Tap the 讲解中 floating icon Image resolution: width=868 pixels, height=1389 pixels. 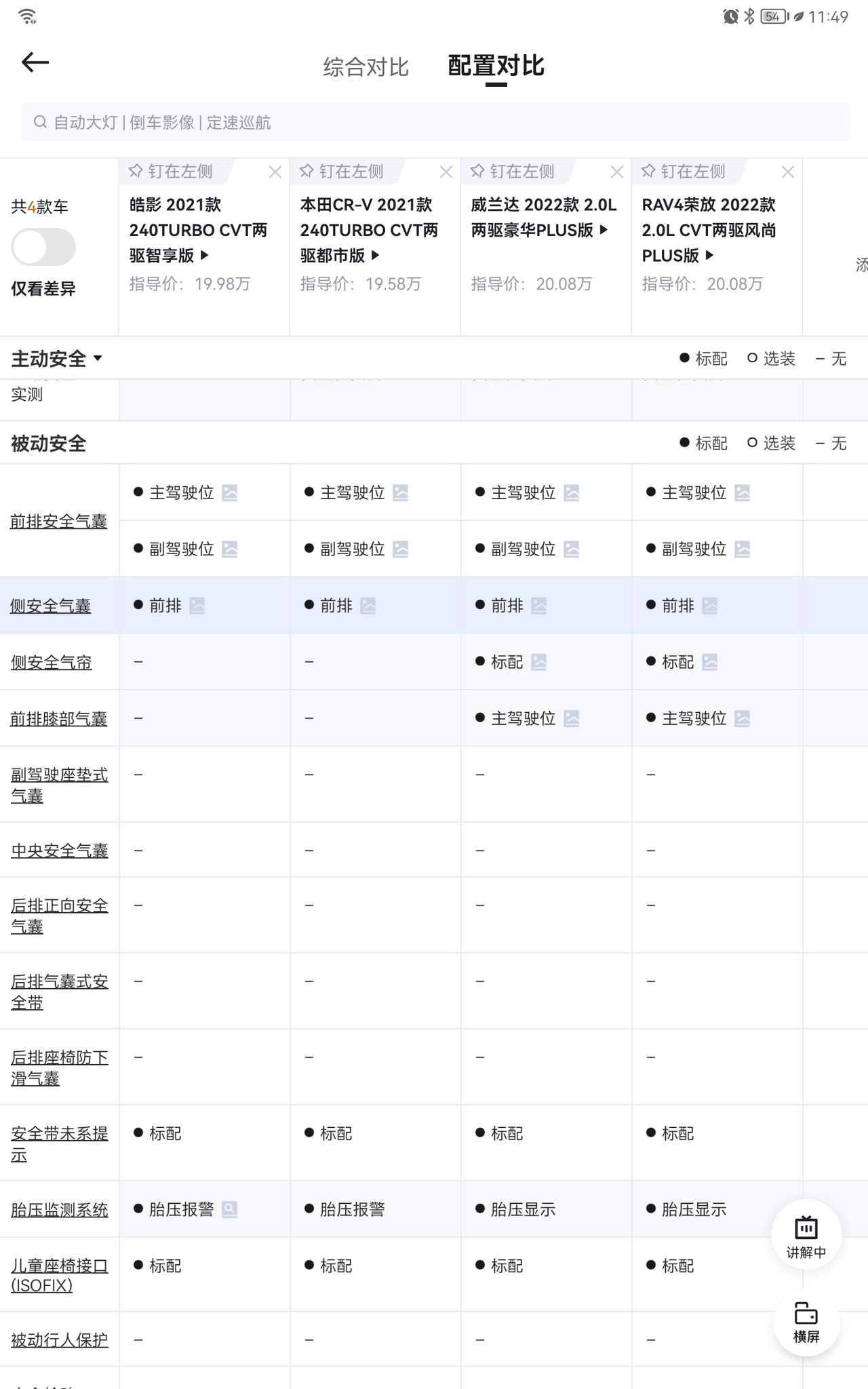pos(806,1234)
